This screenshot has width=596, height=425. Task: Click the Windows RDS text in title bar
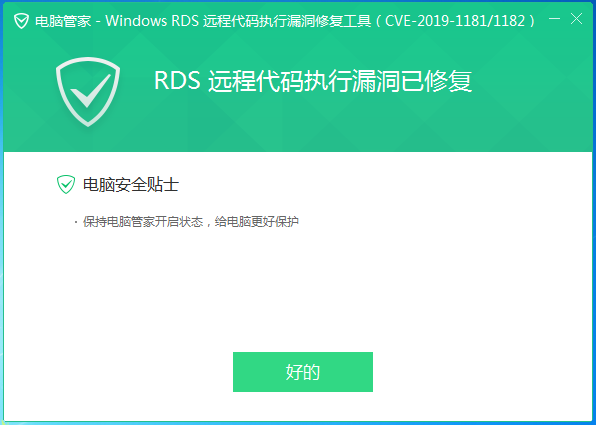coord(152,21)
